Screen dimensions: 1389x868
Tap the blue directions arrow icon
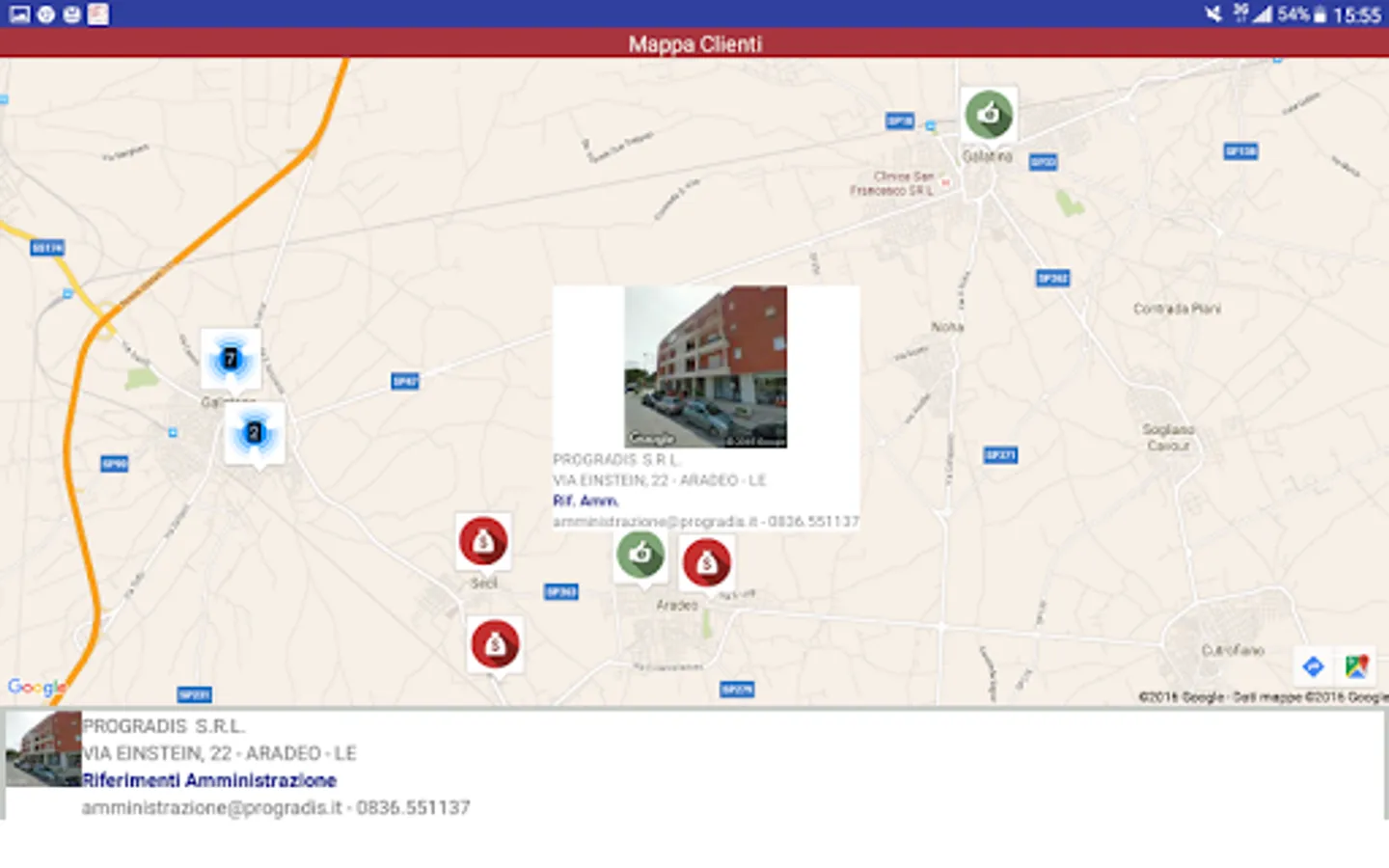pyautogui.click(x=1313, y=666)
